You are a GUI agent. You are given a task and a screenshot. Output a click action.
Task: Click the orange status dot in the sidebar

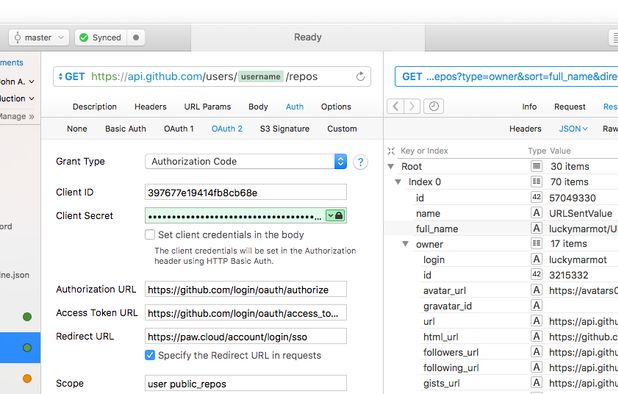27,379
